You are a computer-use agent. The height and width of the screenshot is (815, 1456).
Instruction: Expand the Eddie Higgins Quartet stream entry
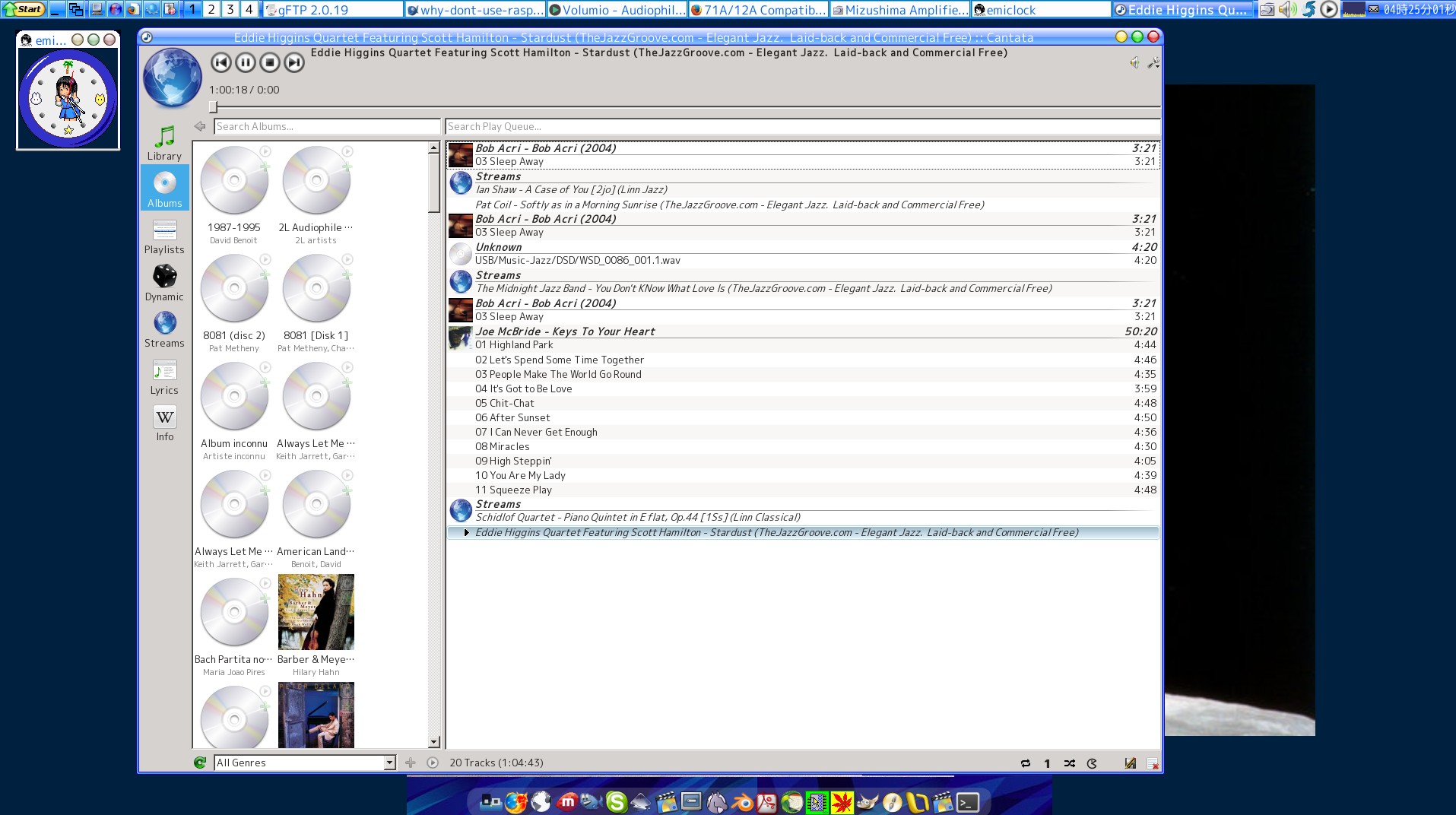466,533
